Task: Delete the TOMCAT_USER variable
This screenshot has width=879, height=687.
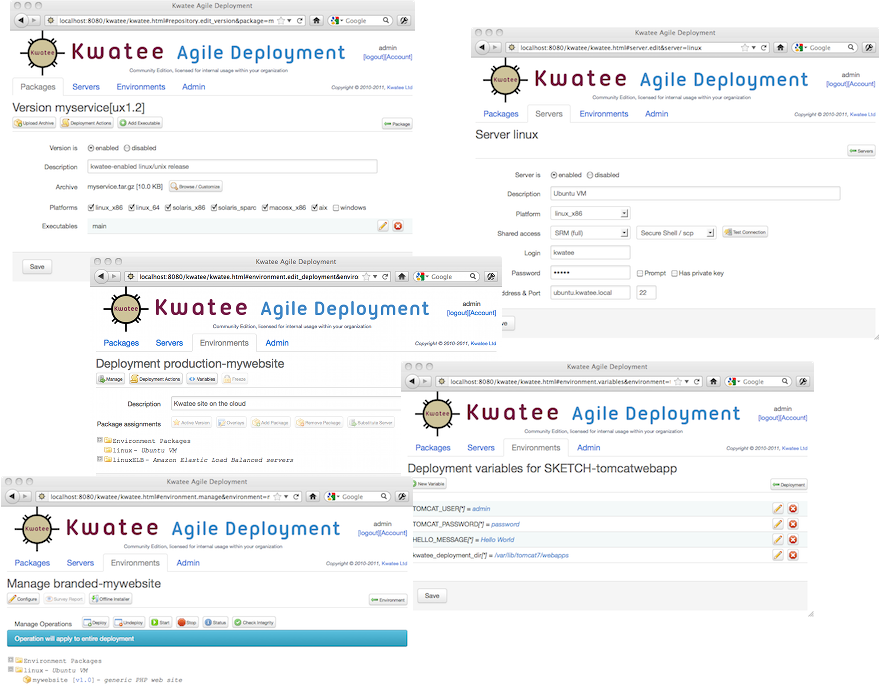Action: click(x=793, y=509)
